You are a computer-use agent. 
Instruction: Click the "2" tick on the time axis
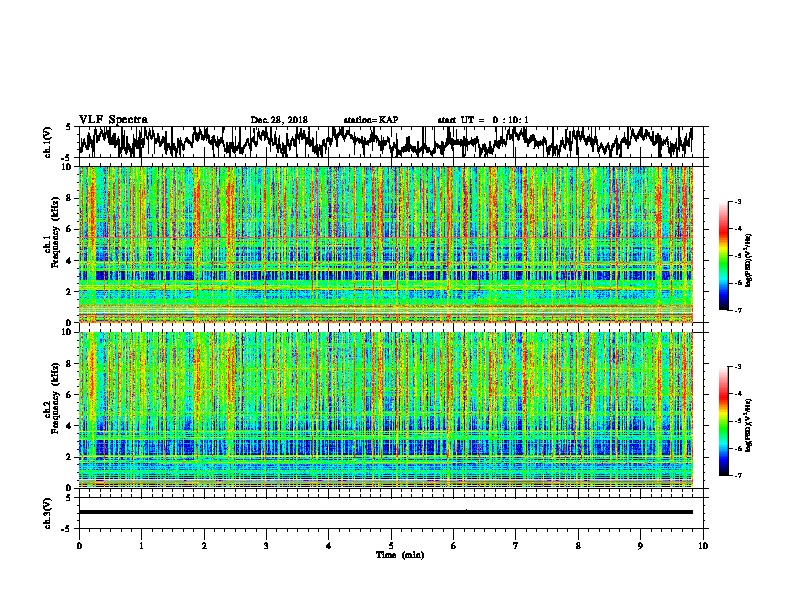[x=204, y=546]
